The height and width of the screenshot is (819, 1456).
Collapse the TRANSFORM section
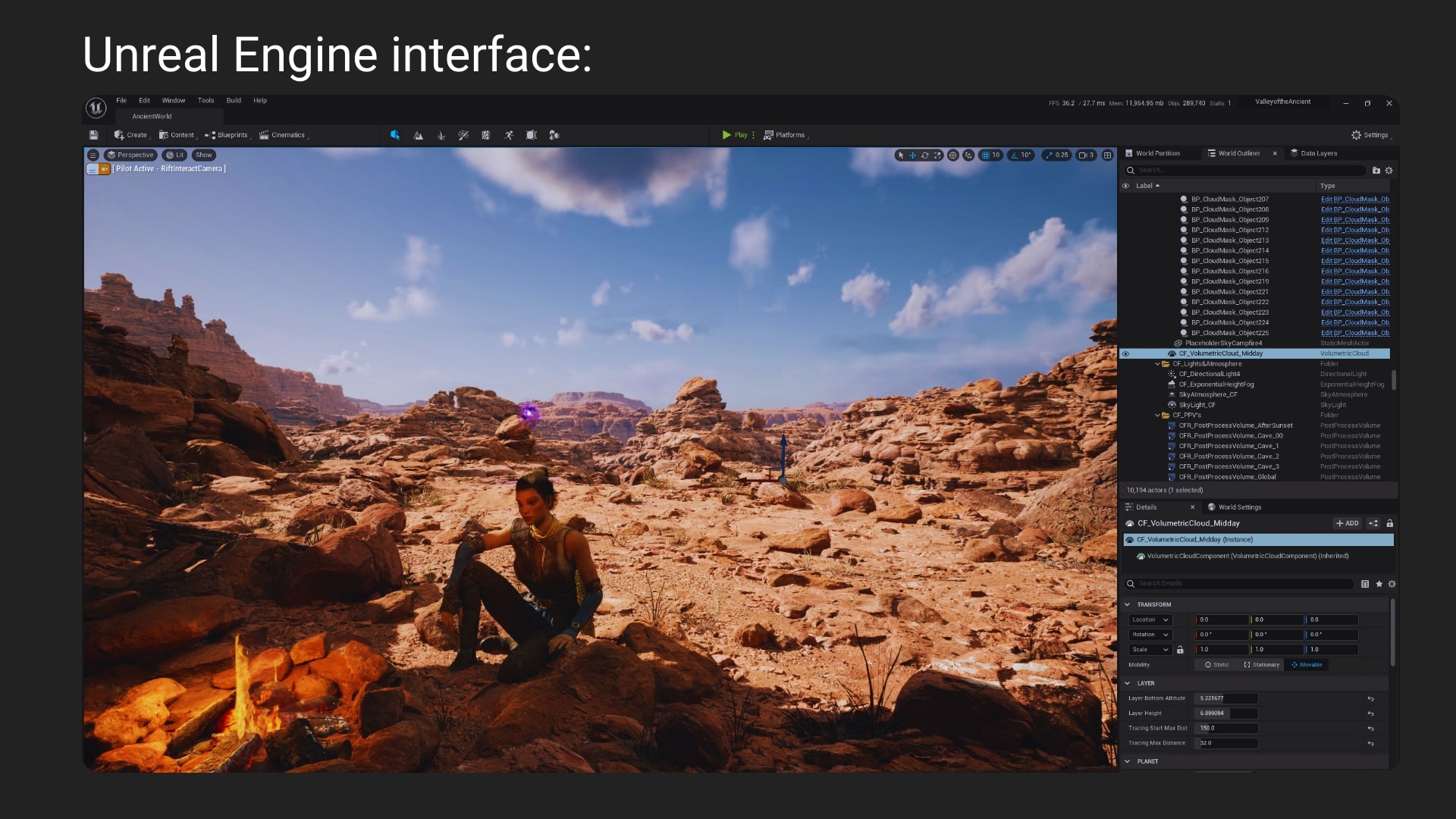[1128, 605]
